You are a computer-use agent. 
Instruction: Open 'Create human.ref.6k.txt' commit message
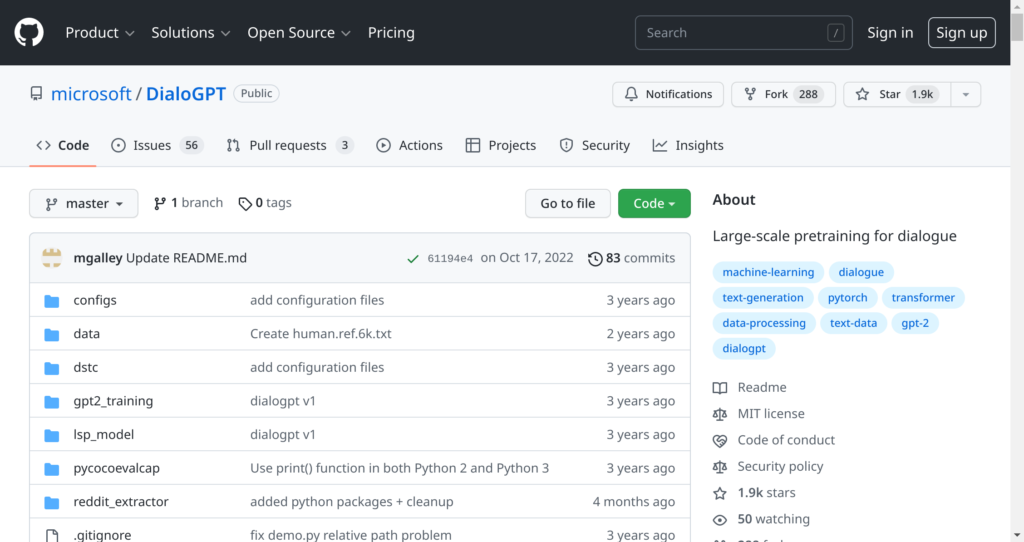pos(321,334)
